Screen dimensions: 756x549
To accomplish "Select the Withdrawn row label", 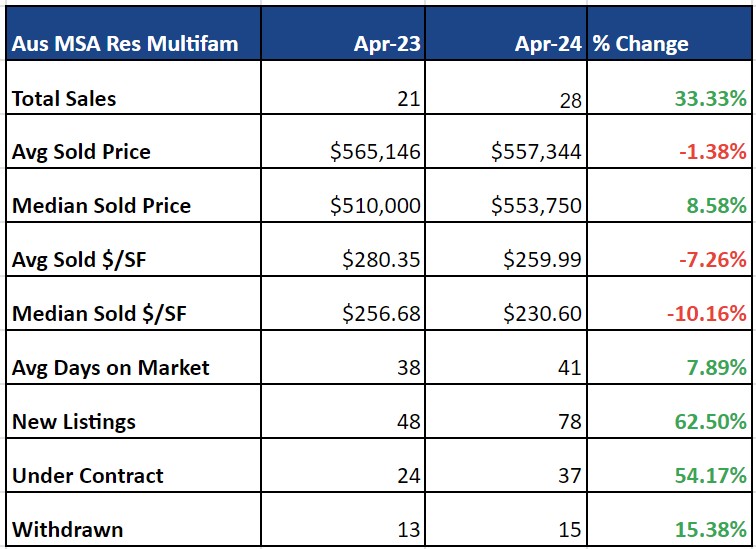I will 67,528.
